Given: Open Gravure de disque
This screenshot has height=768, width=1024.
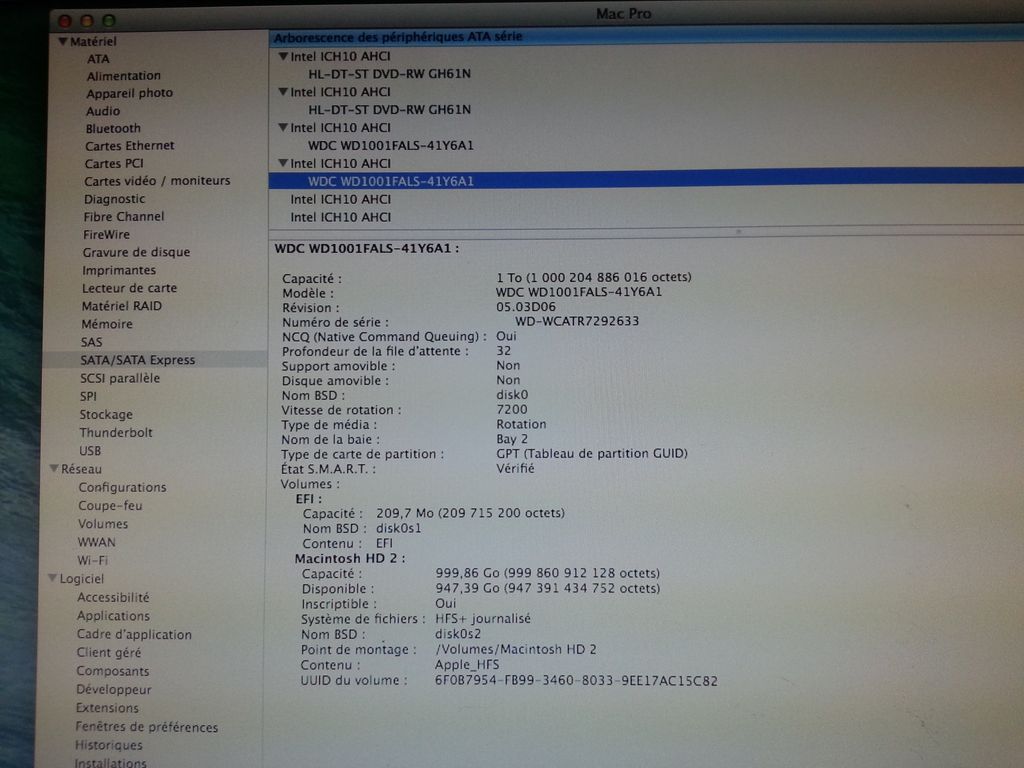Looking at the screenshot, I should click(136, 252).
